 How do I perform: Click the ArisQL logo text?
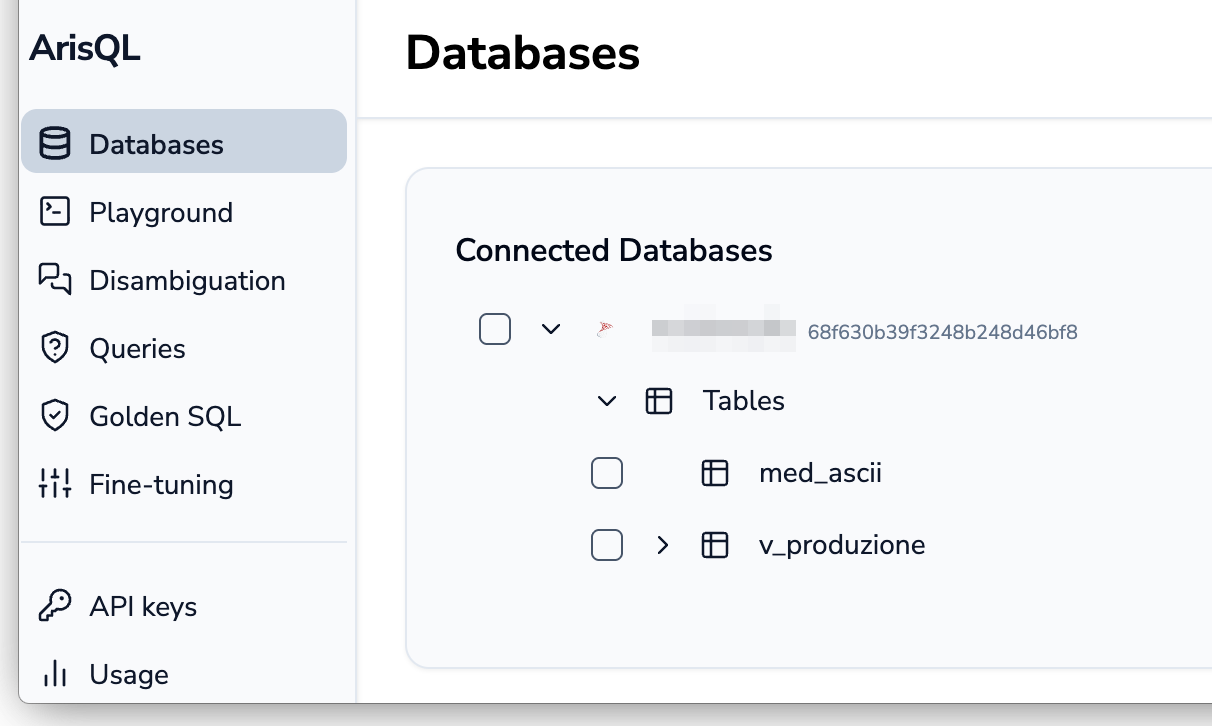[x=85, y=48]
